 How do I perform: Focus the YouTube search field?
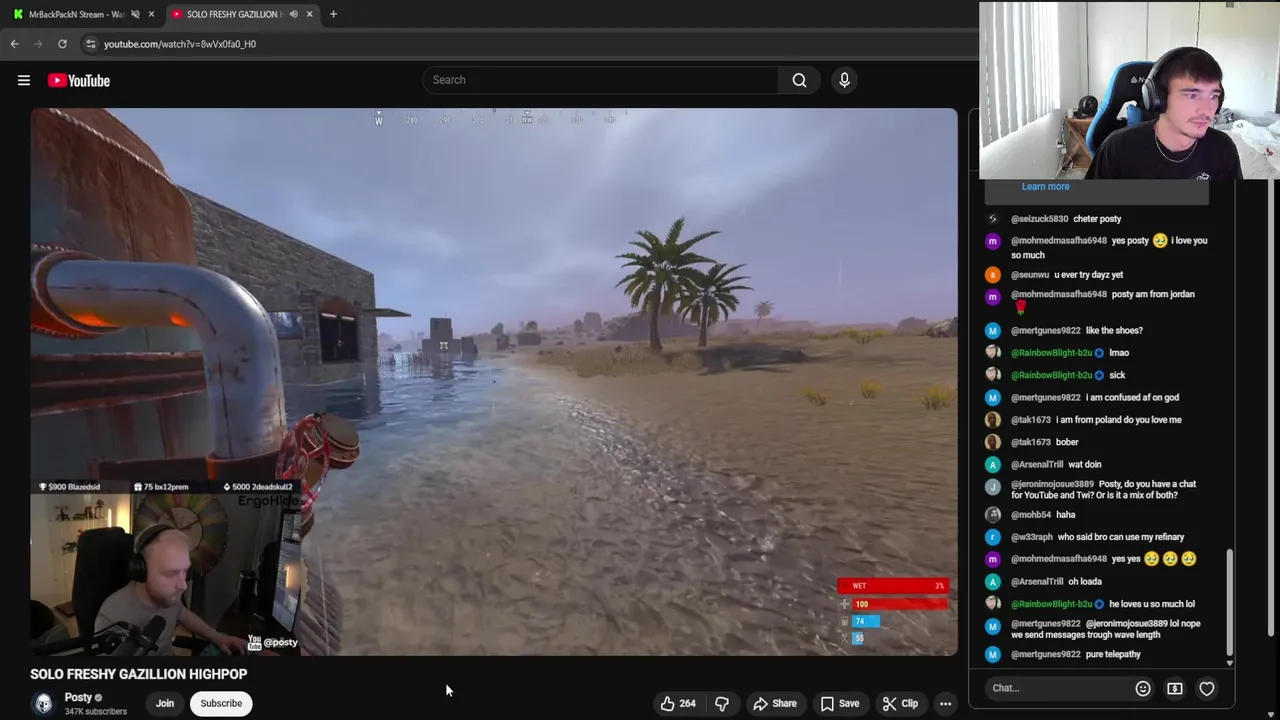click(600, 80)
